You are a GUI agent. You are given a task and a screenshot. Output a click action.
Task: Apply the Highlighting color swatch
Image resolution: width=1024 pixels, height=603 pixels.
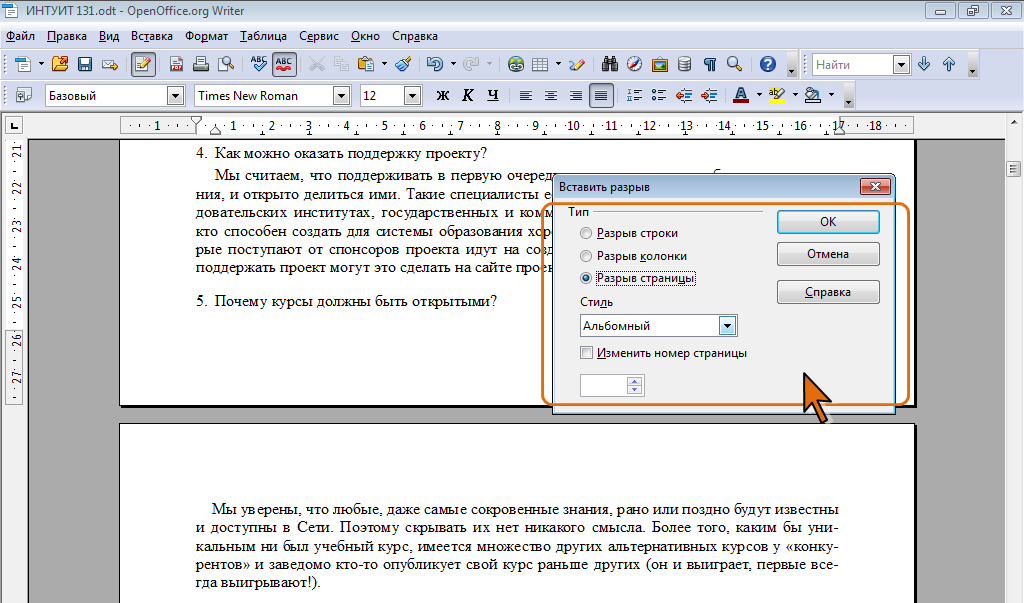click(776, 95)
